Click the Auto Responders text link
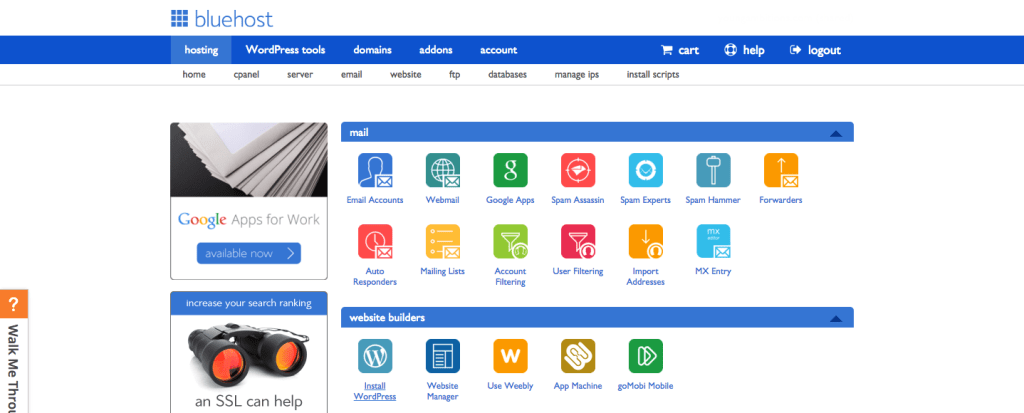1024x413 pixels. 375,276
